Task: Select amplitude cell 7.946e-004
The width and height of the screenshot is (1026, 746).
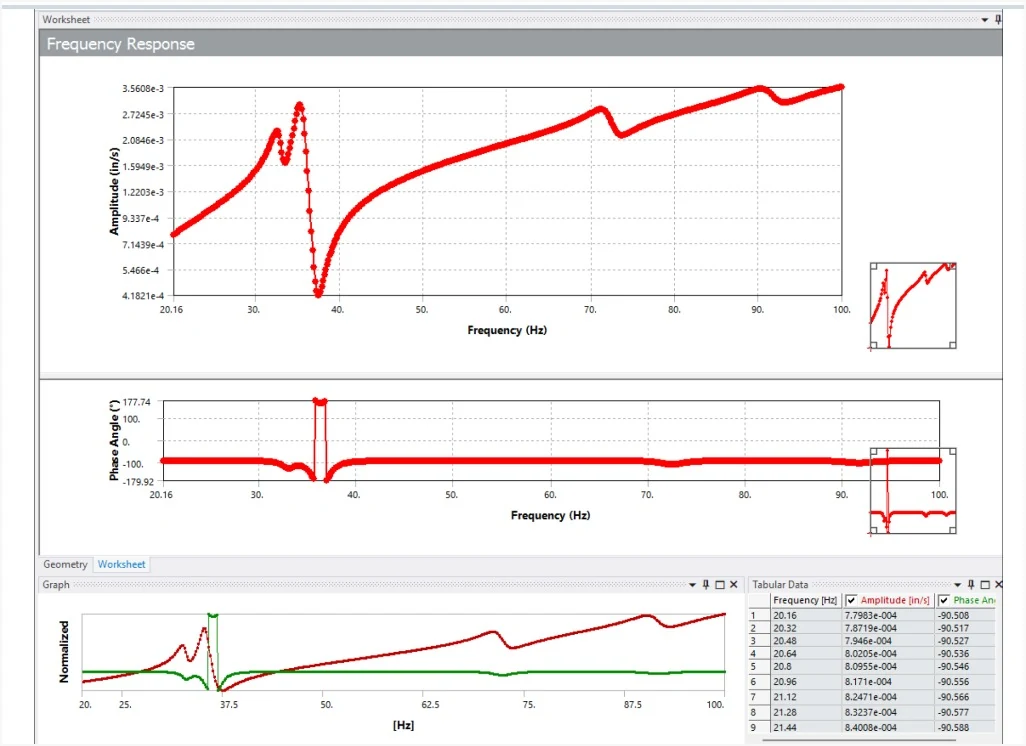Action: (x=888, y=641)
